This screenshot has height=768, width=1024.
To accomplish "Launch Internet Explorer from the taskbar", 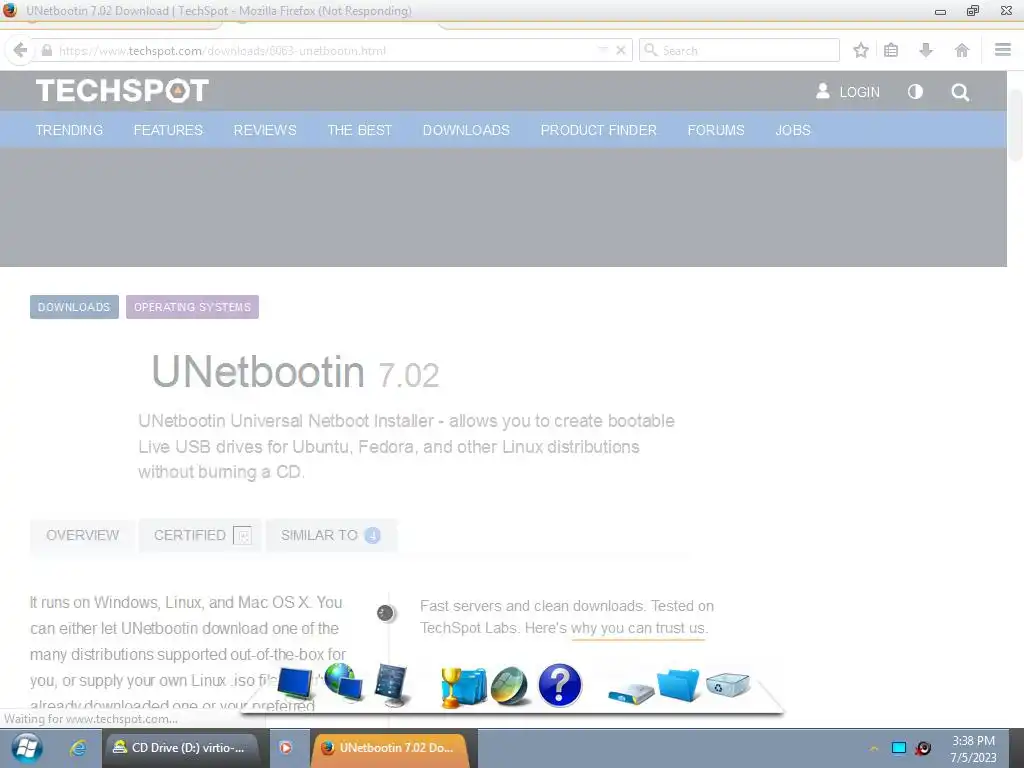I will pyautogui.click(x=78, y=748).
